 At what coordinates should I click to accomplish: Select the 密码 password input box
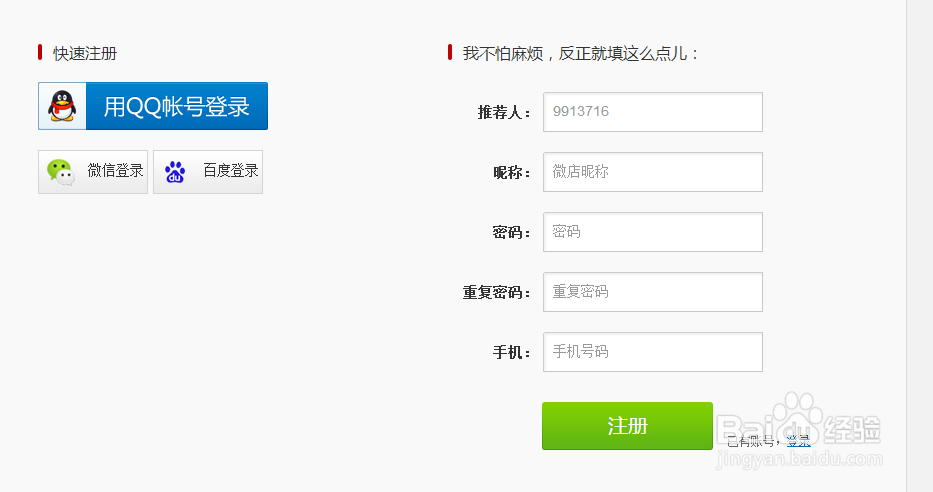[652, 232]
